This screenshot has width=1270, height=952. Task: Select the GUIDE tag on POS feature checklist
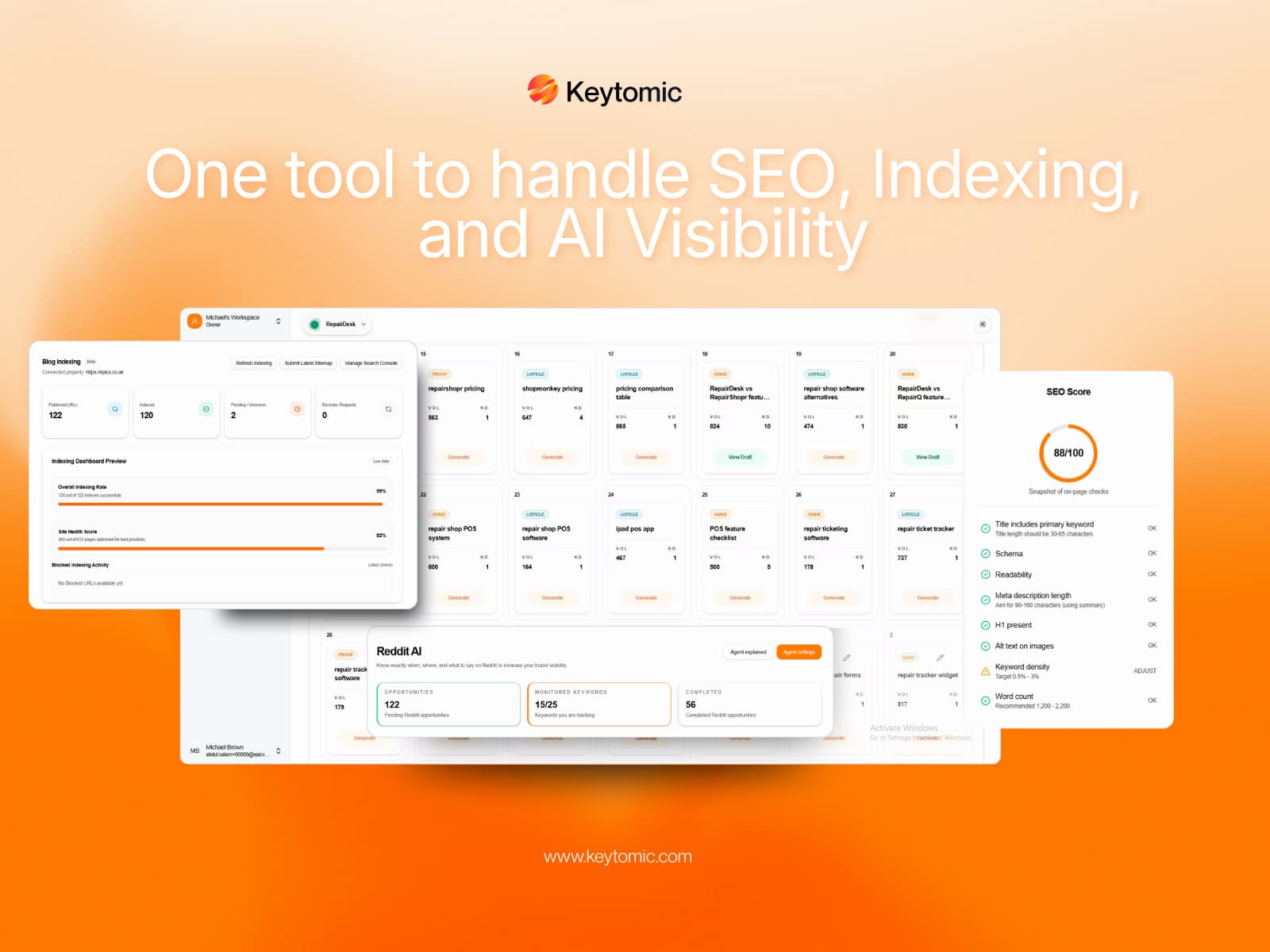pos(721,514)
